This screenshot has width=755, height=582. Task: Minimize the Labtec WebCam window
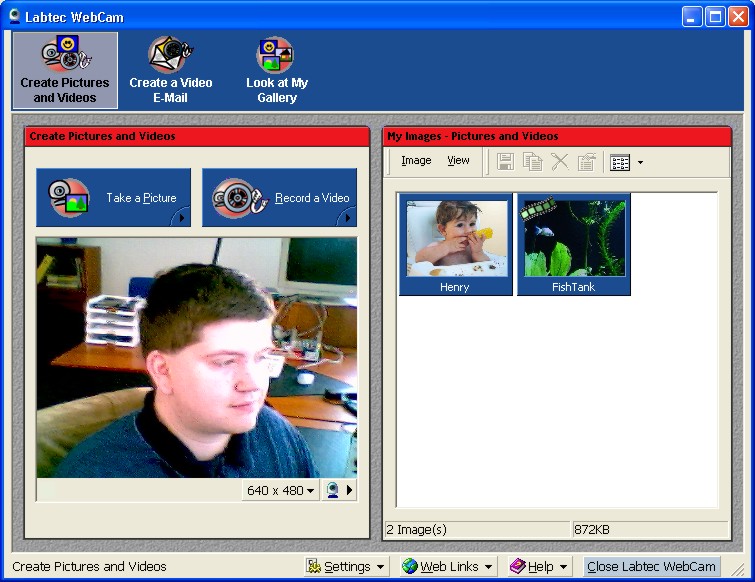point(692,17)
